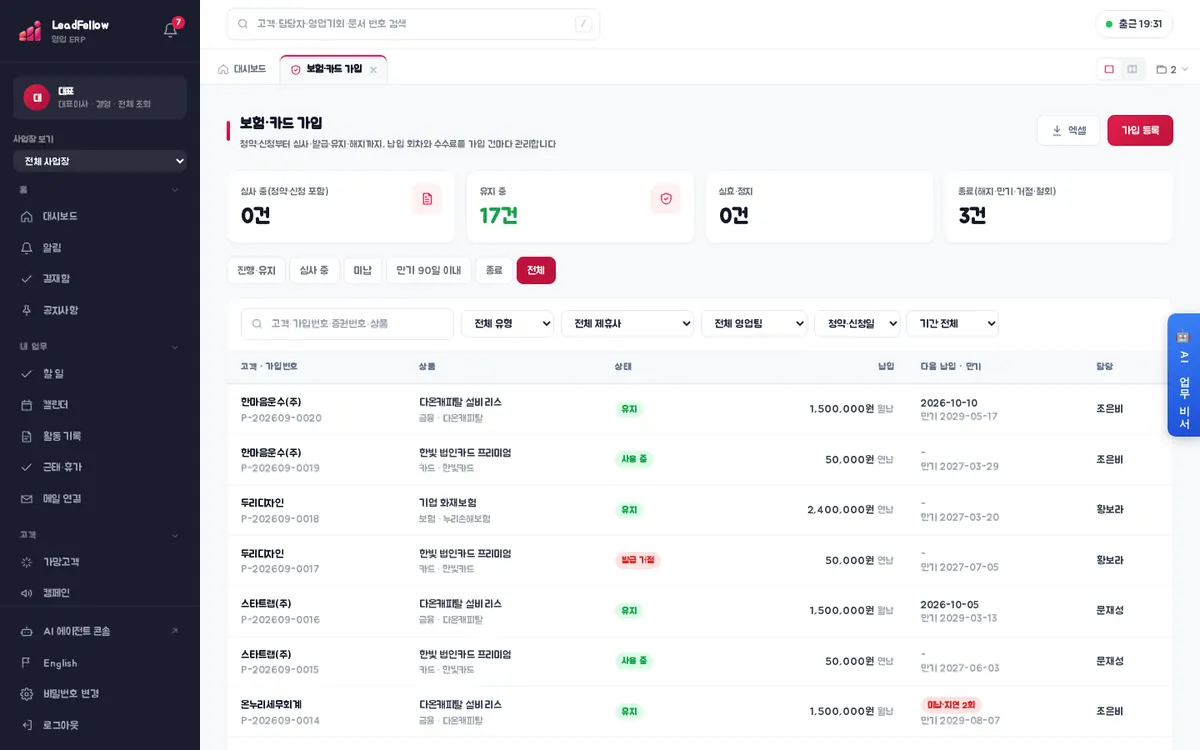Sort by 납입 column header

(886, 367)
